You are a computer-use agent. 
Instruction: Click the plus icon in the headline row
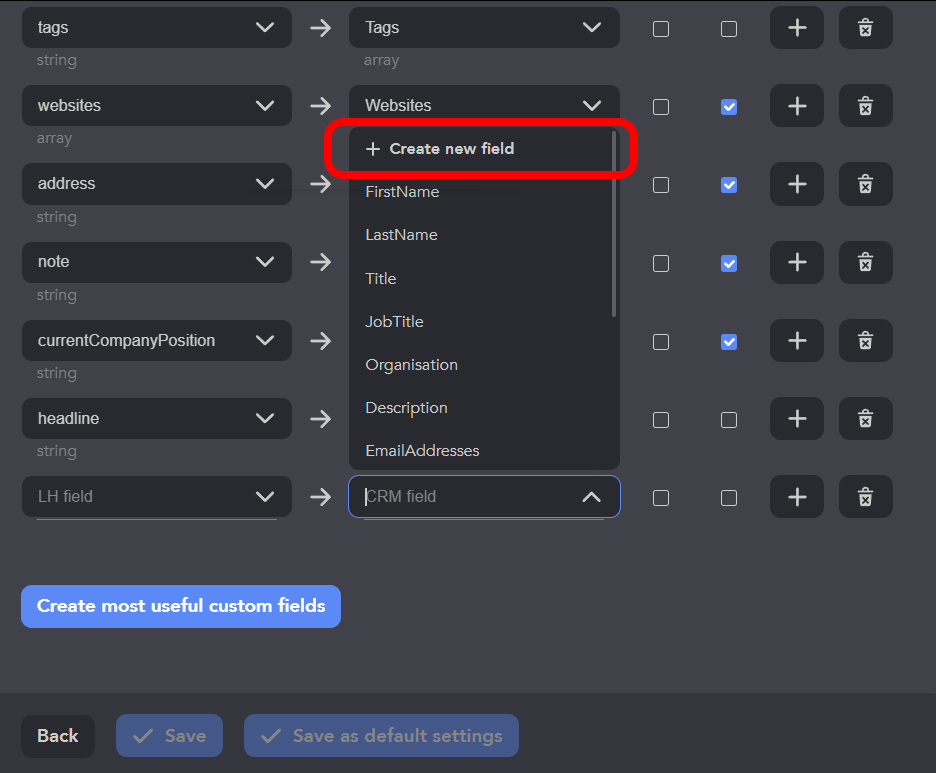pyautogui.click(x=797, y=418)
